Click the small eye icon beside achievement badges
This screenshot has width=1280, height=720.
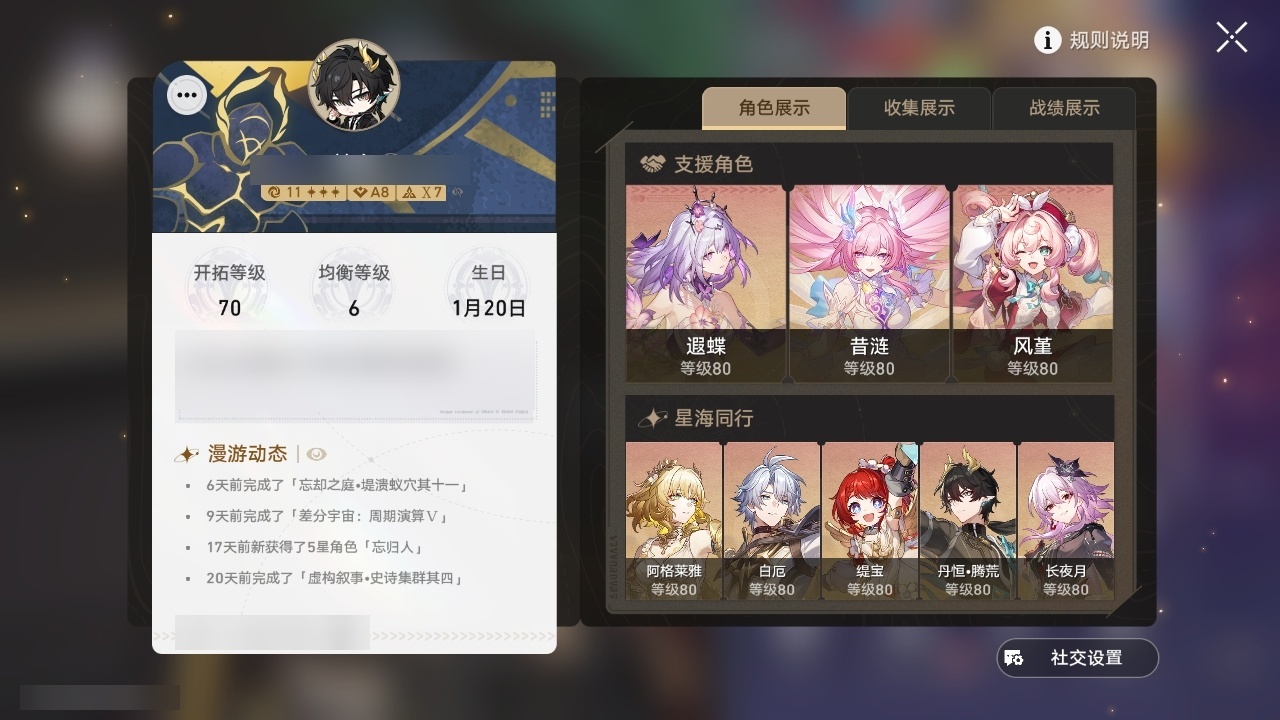[458, 192]
